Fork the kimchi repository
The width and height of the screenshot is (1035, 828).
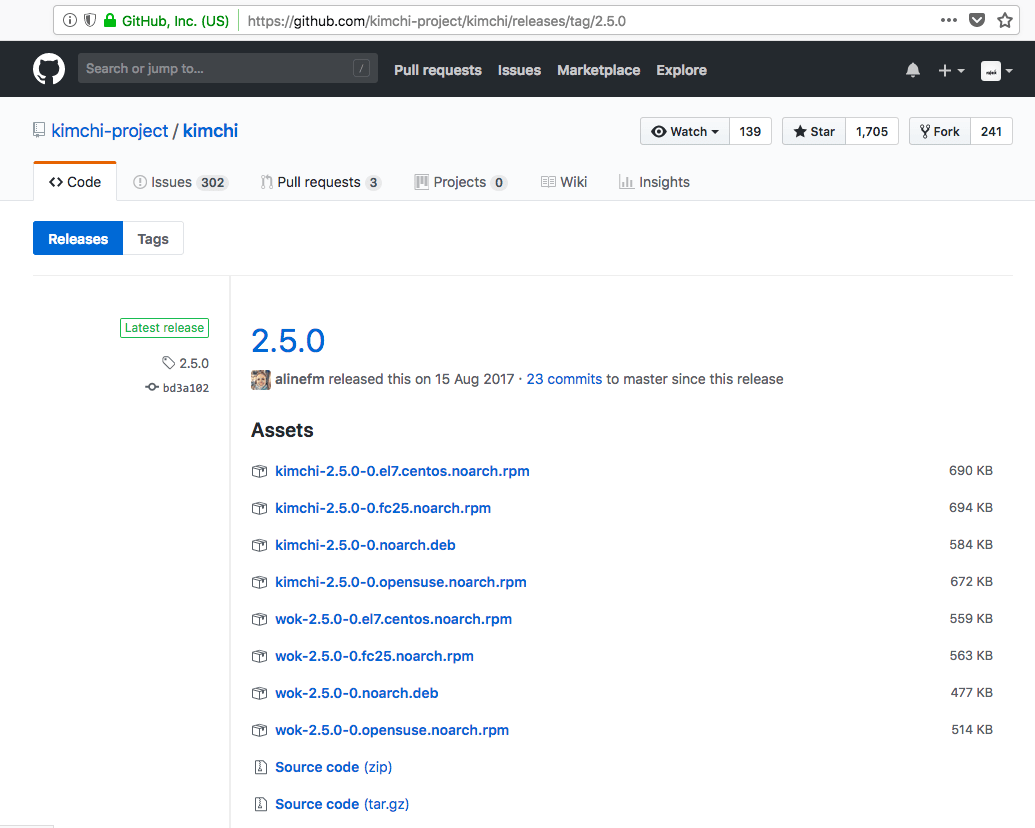(x=939, y=132)
